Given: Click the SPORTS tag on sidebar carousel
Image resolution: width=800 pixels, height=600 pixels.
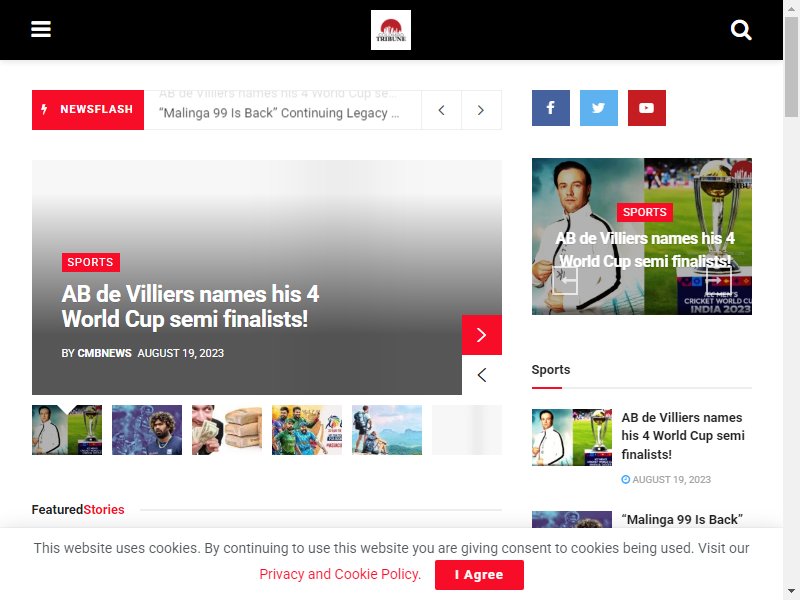Looking at the screenshot, I should coord(644,212).
